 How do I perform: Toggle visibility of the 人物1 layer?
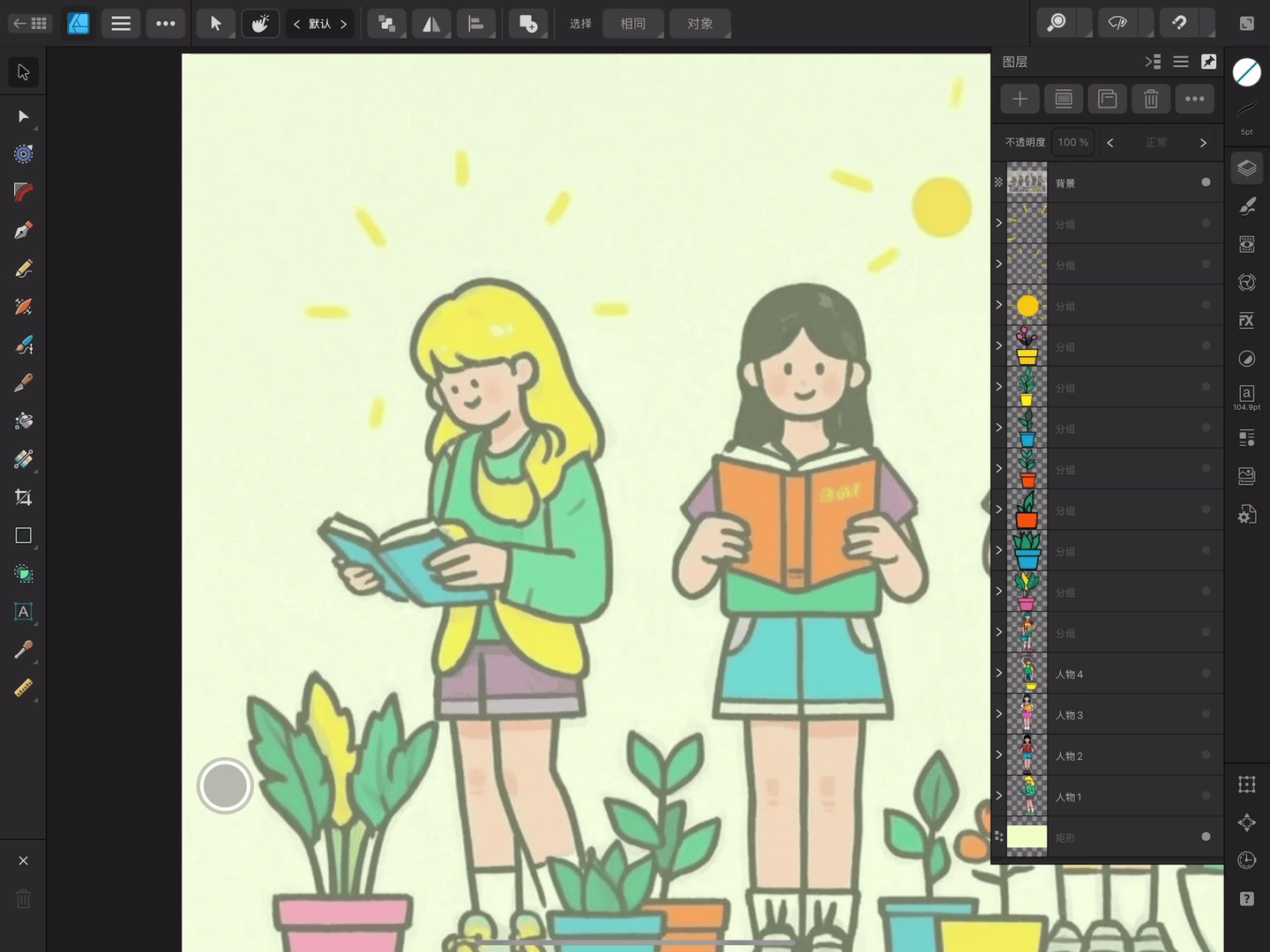coord(1206,796)
